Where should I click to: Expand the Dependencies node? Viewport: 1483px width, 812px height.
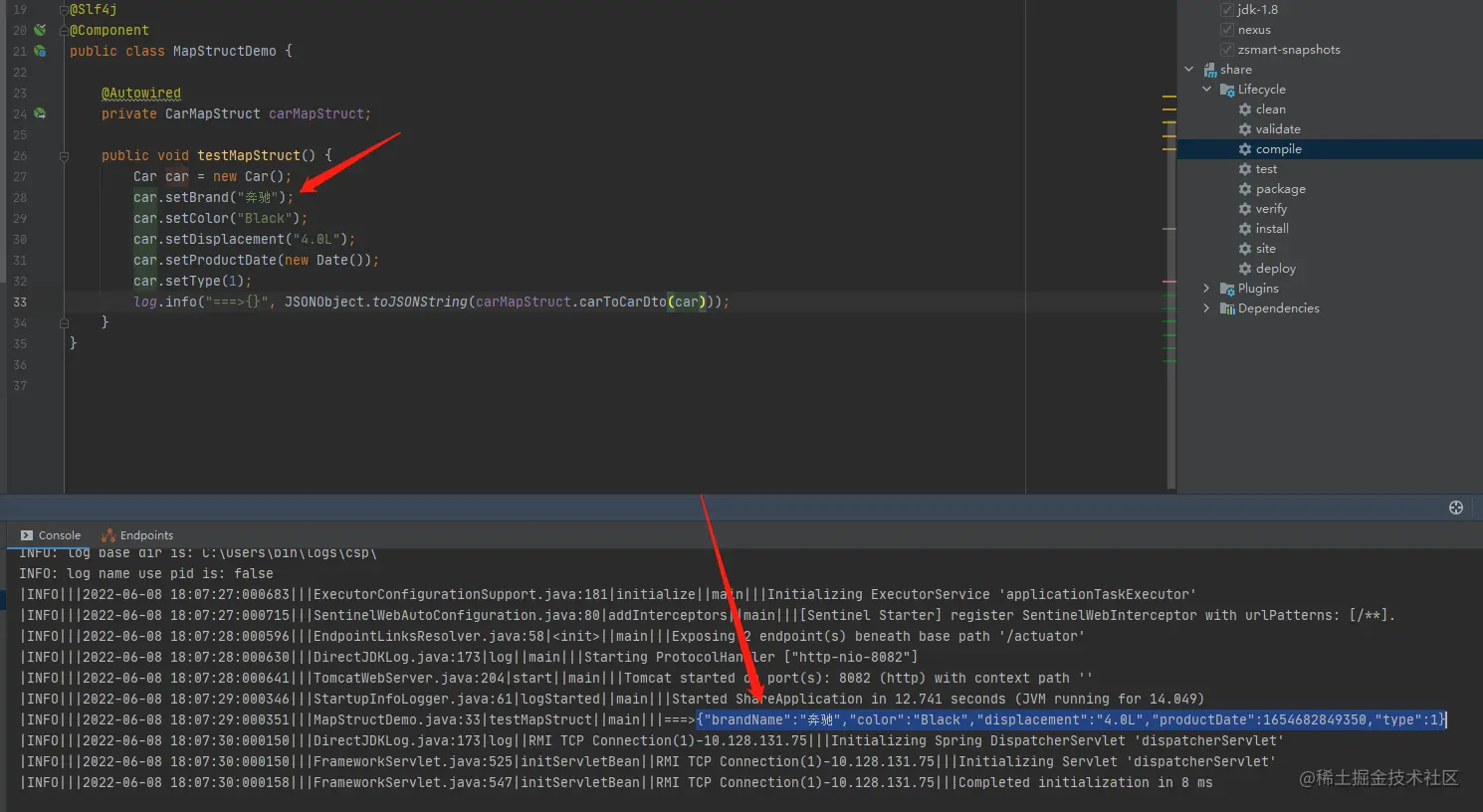[x=1207, y=308]
